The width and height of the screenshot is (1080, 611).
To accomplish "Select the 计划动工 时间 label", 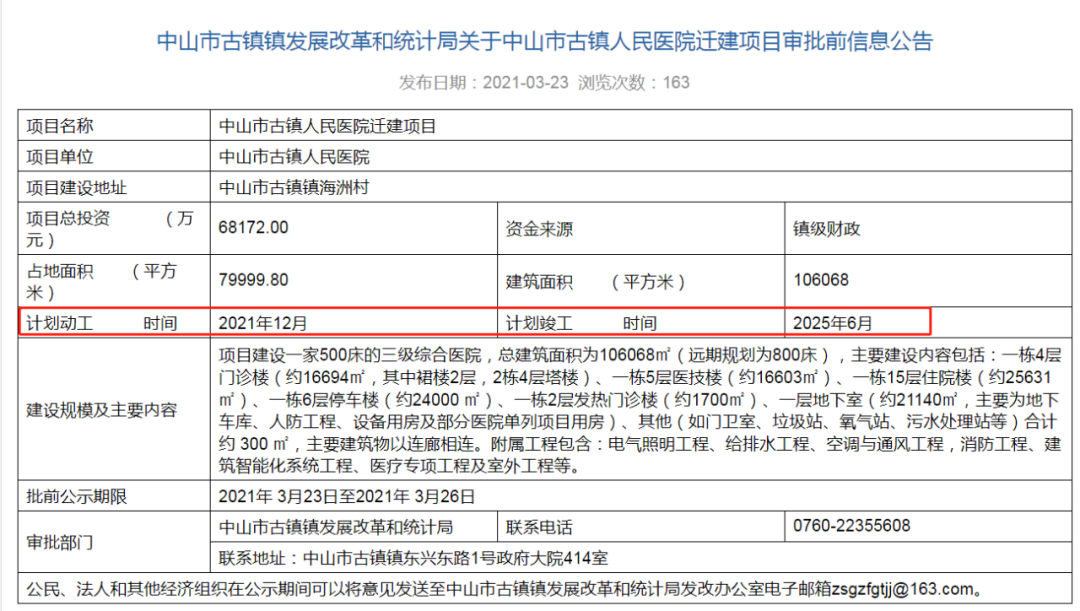I will coord(102,323).
